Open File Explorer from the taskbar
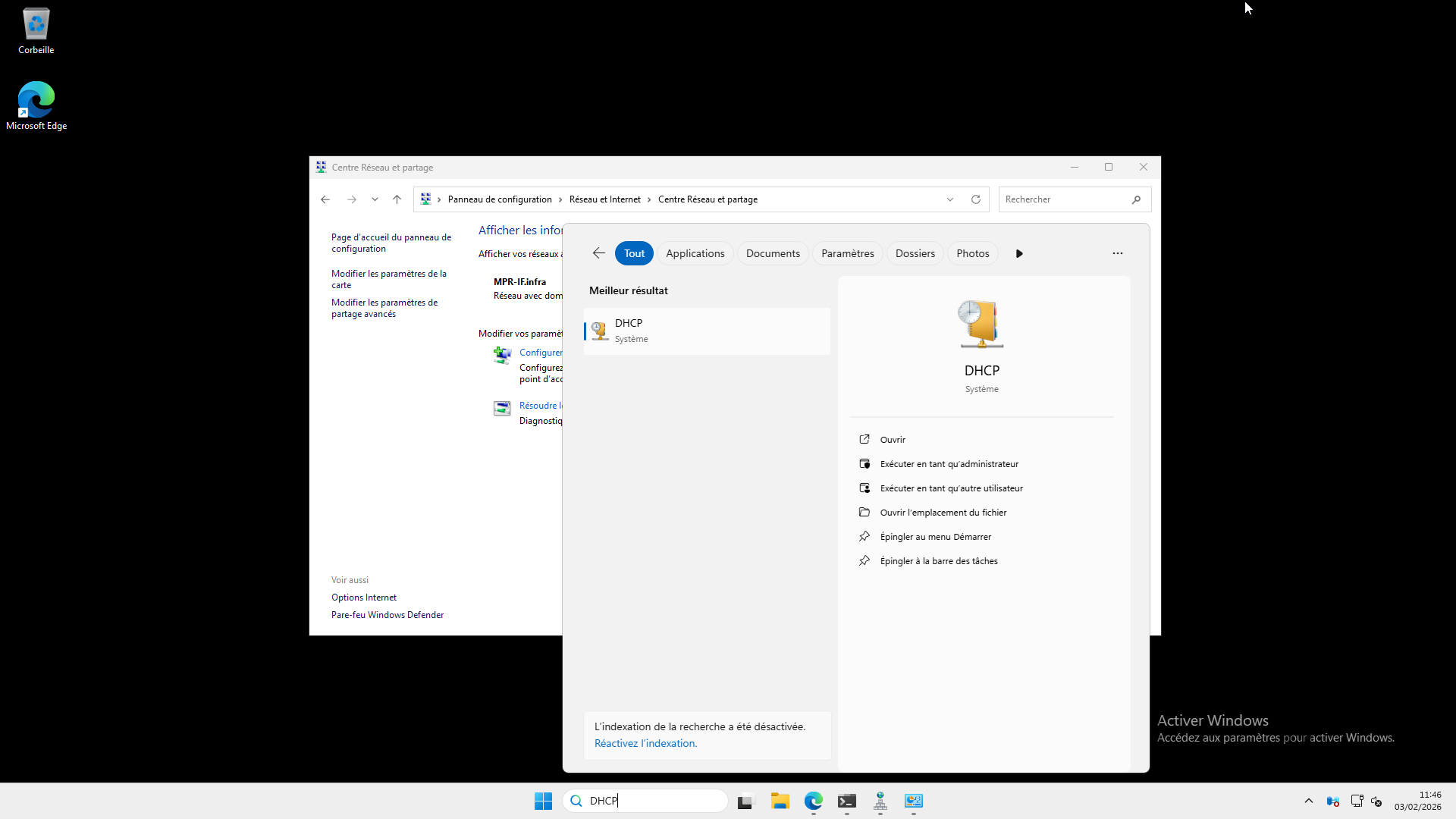The width and height of the screenshot is (1456, 825). pos(780,801)
